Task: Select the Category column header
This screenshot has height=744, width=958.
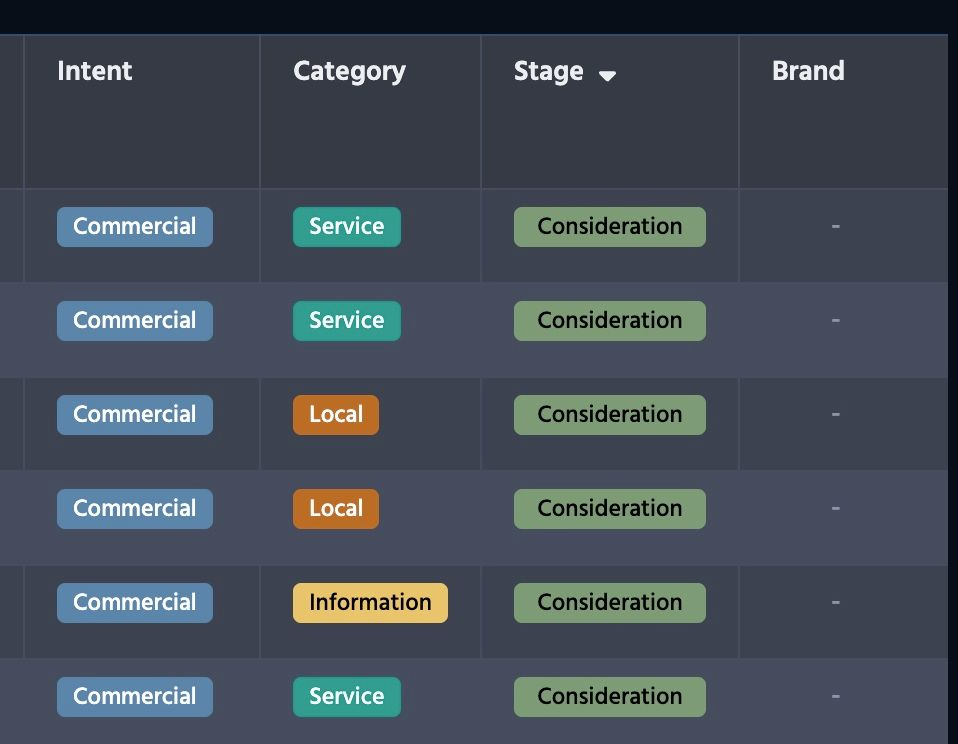Action: 349,71
